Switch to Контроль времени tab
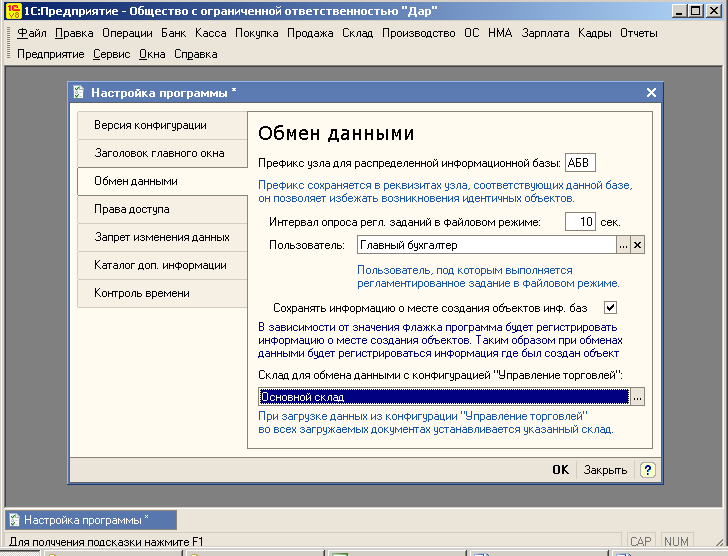Image resolution: width=728 pixels, height=556 pixels. click(x=162, y=293)
